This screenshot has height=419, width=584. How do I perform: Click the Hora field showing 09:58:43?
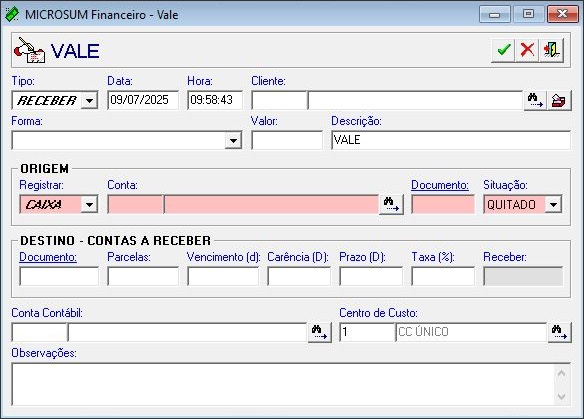click(x=215, y=100)
